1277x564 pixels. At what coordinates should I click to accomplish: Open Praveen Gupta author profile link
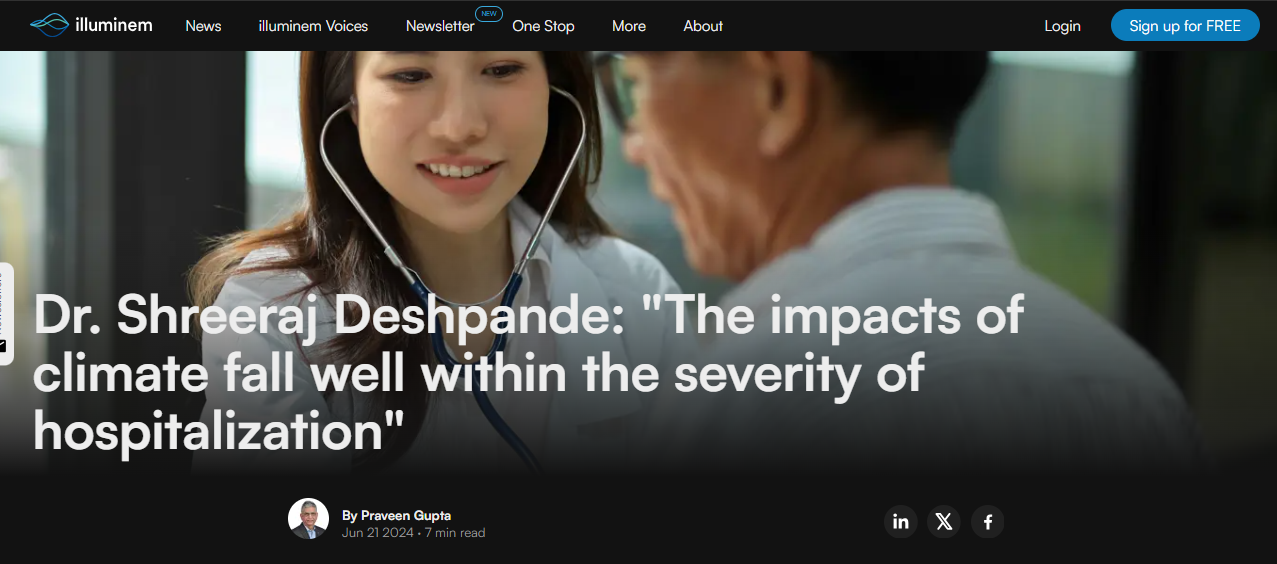[x=406, y=515]
